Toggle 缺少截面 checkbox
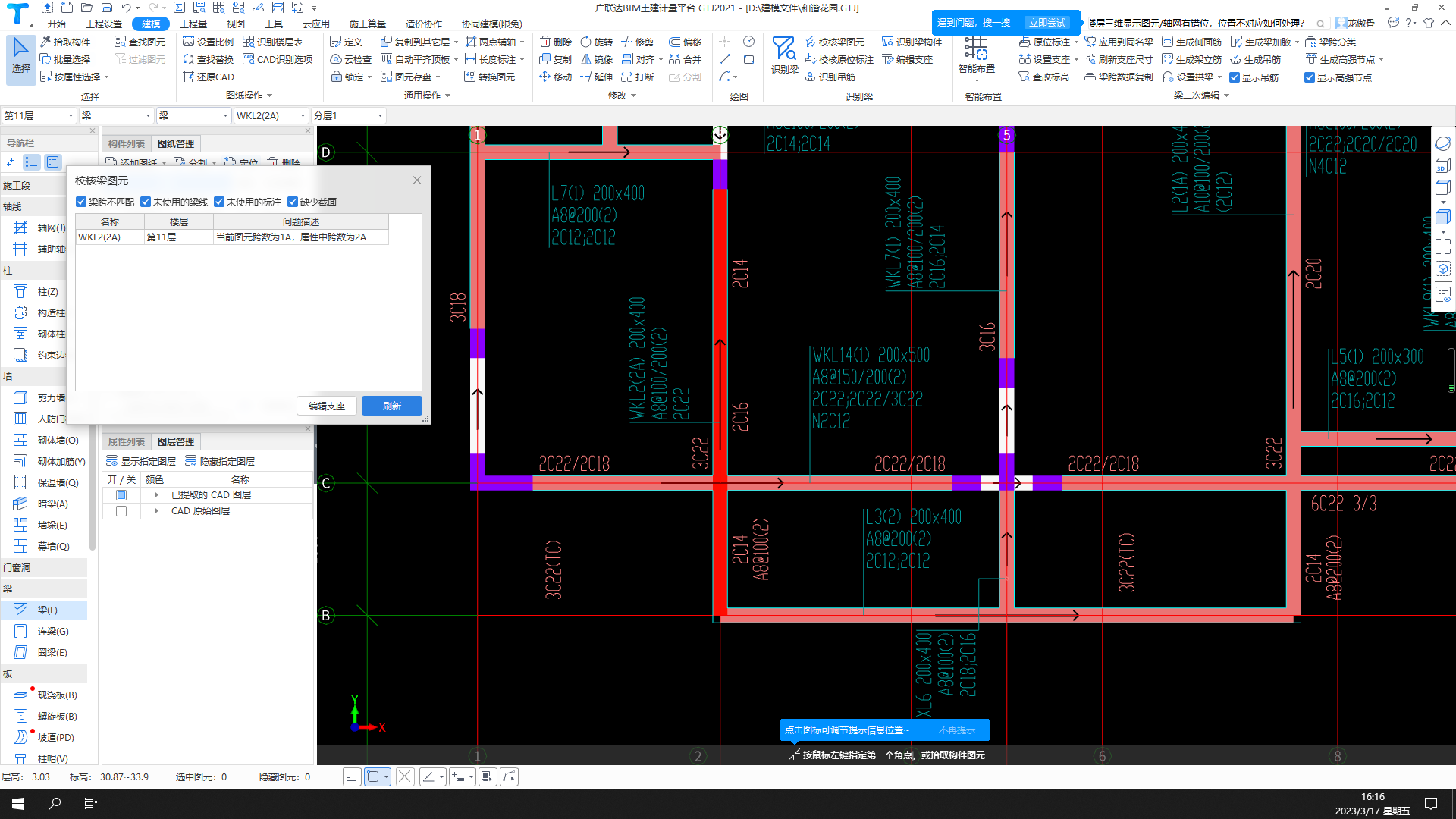This screenshot has height=819, width=1456. [x=293, y=202]
